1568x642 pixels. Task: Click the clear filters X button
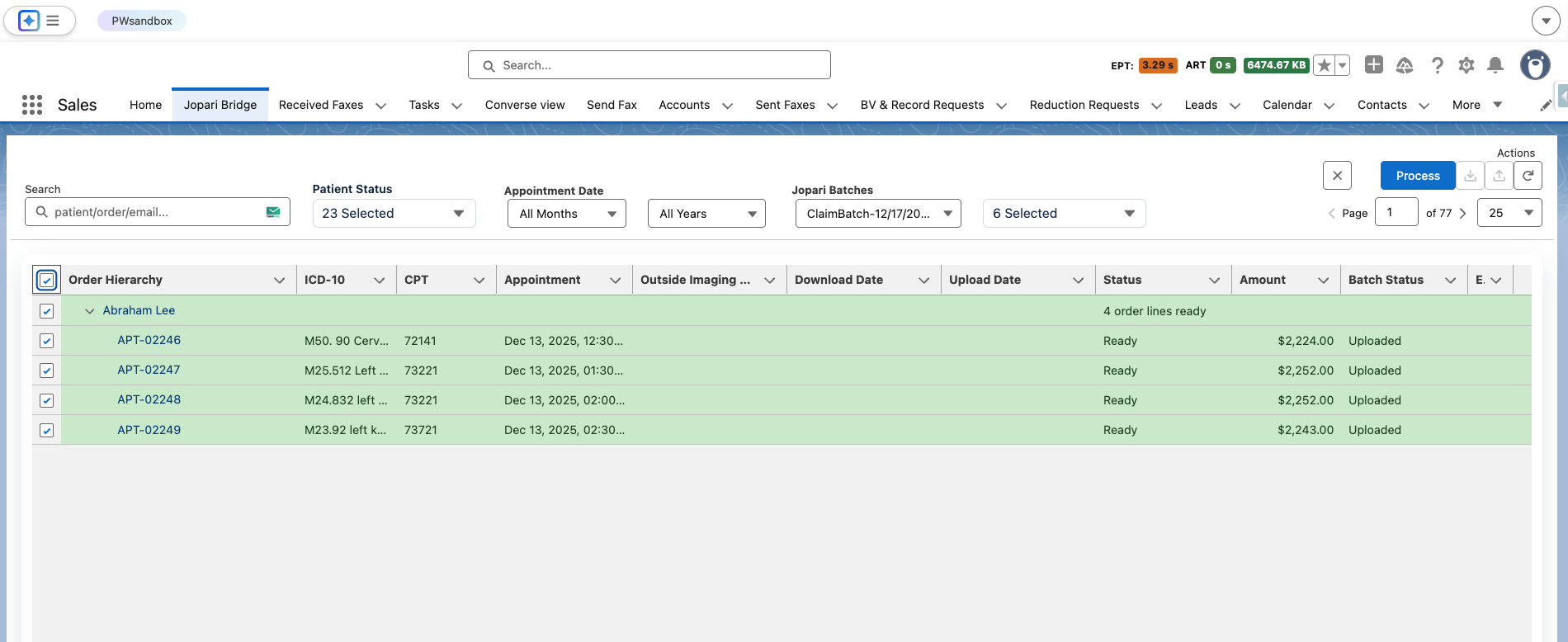(x=1337, y=176)
